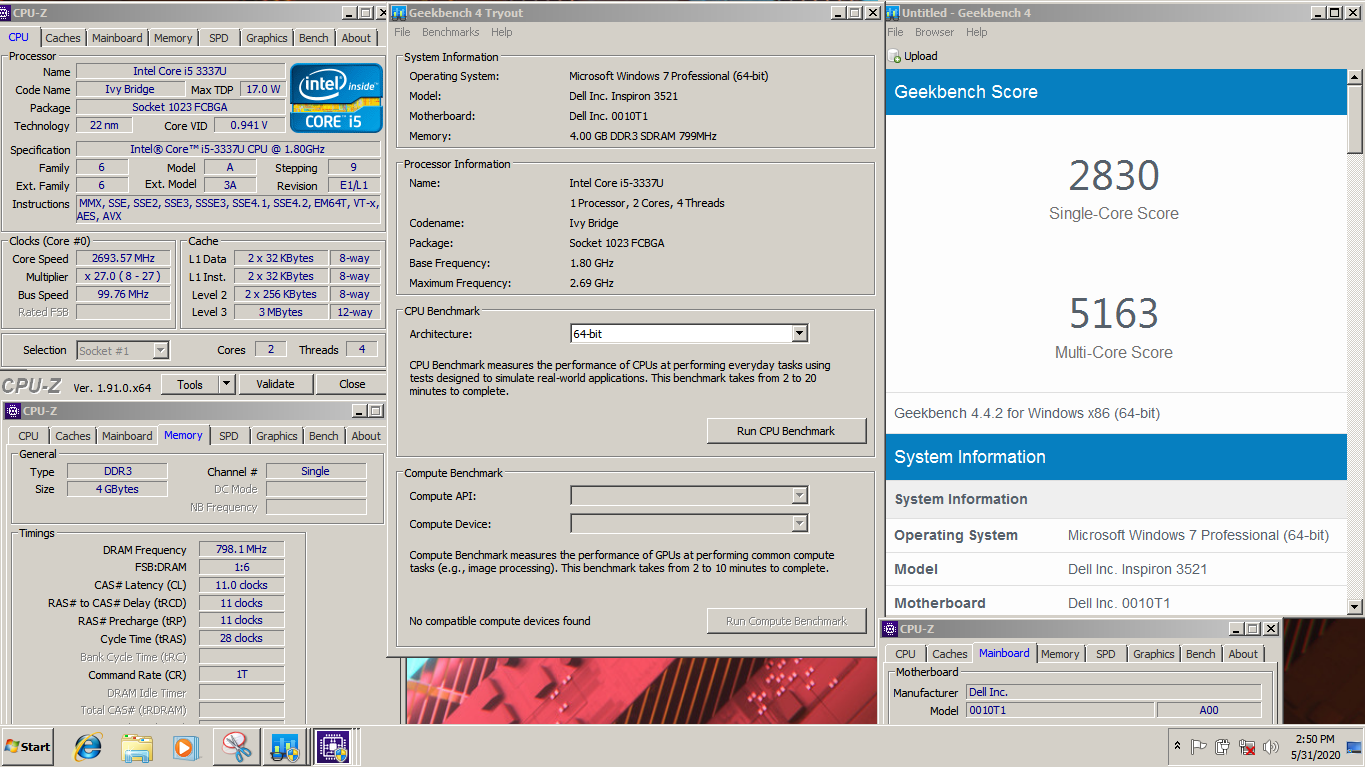Click the DRAM Frequency value 798.1 MHz
Screen dimensions: 1365x767
pyautogui.click(x=241, y=549)
